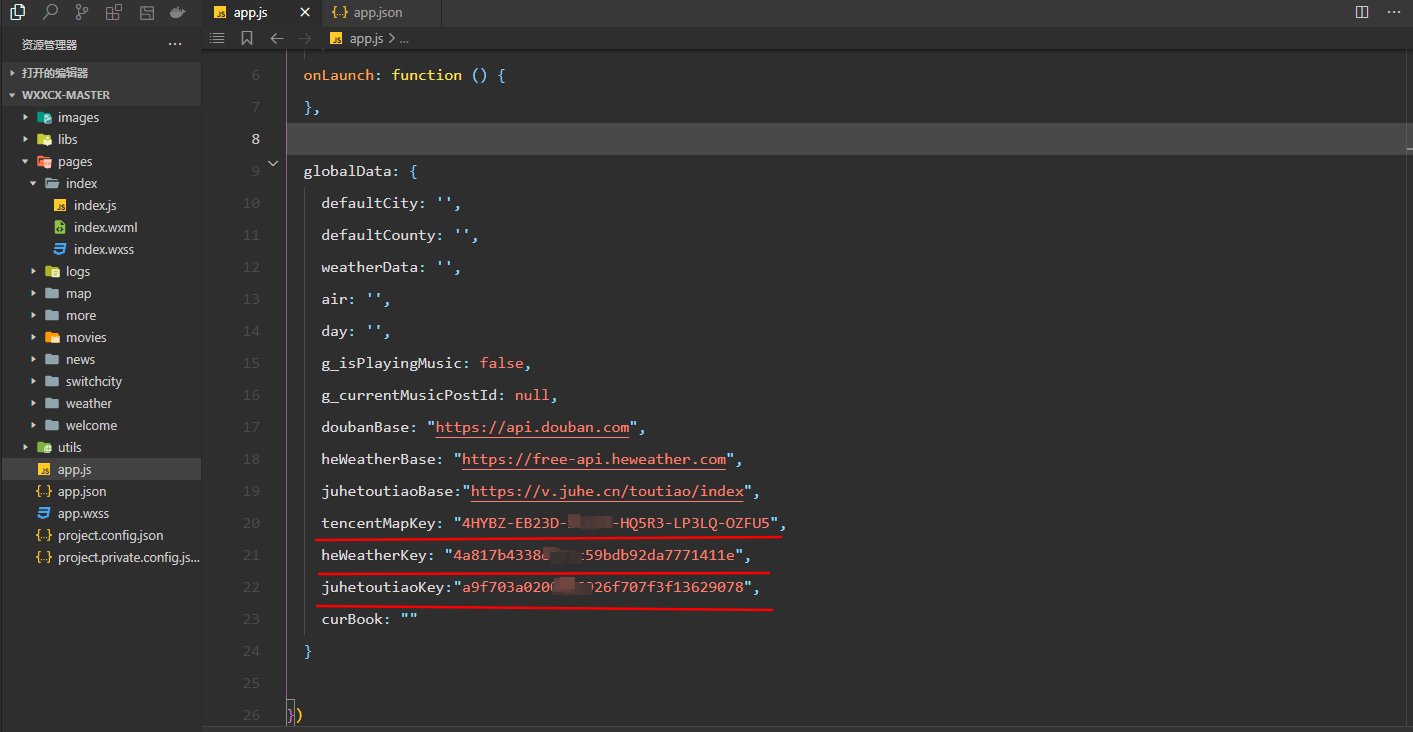This screenshot has width=1413, height=732.
Task: Collapse the index folder
Action: (100, 183)
